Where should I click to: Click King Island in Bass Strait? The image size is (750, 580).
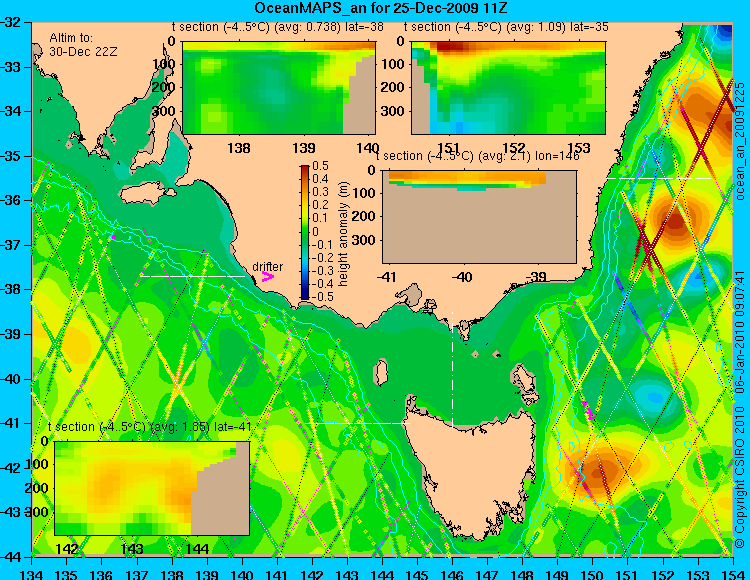pos(381,373)
